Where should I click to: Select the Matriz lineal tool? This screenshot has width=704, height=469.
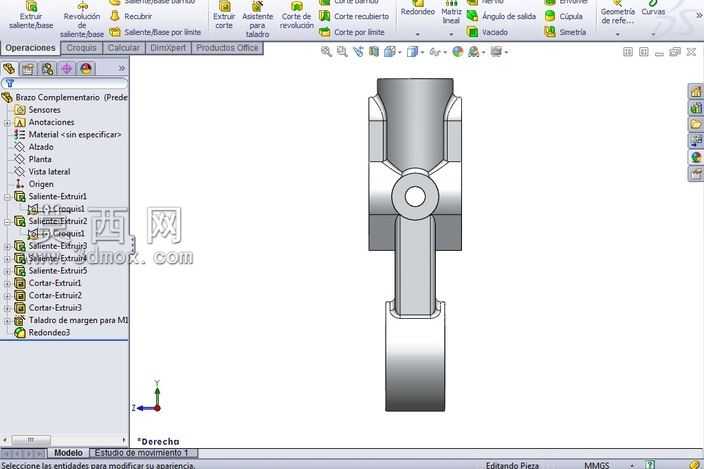coord(451,13)
